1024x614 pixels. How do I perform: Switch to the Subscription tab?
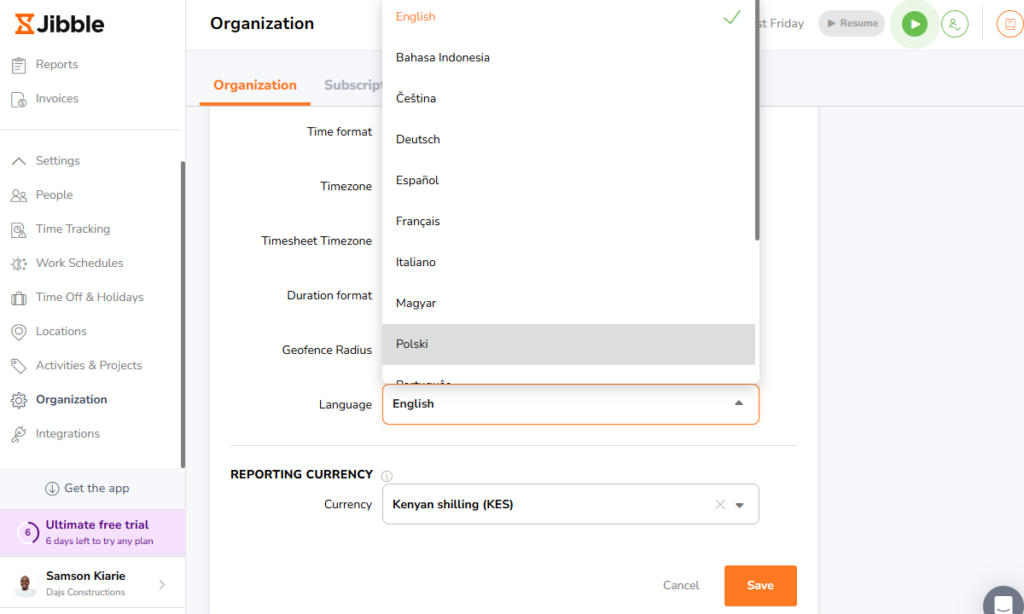tap(353, 85)
